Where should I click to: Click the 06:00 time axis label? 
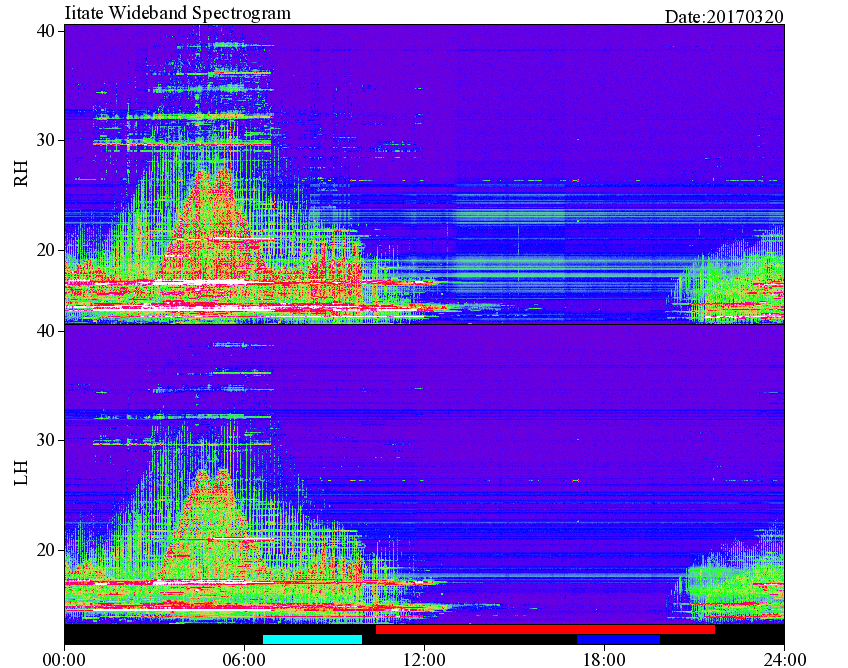pyautogui.click(x=244, y=659)
